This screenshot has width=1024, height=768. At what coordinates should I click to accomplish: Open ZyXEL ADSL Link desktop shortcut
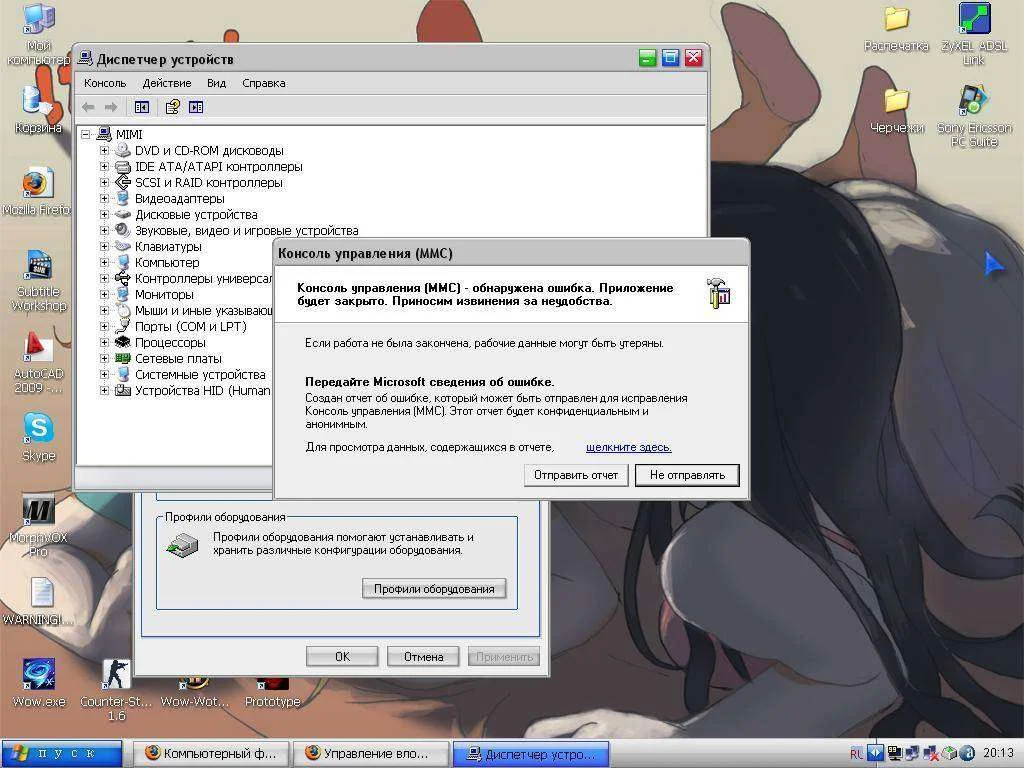tap(974, 34)
